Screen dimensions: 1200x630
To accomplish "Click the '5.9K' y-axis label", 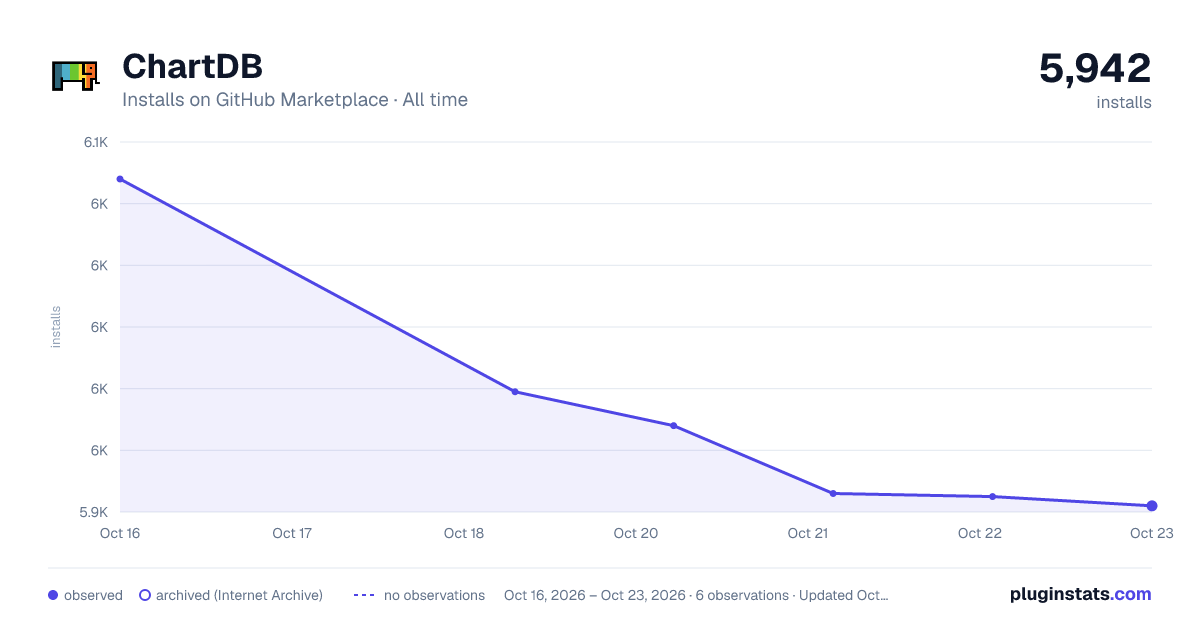I will point(95,512).
